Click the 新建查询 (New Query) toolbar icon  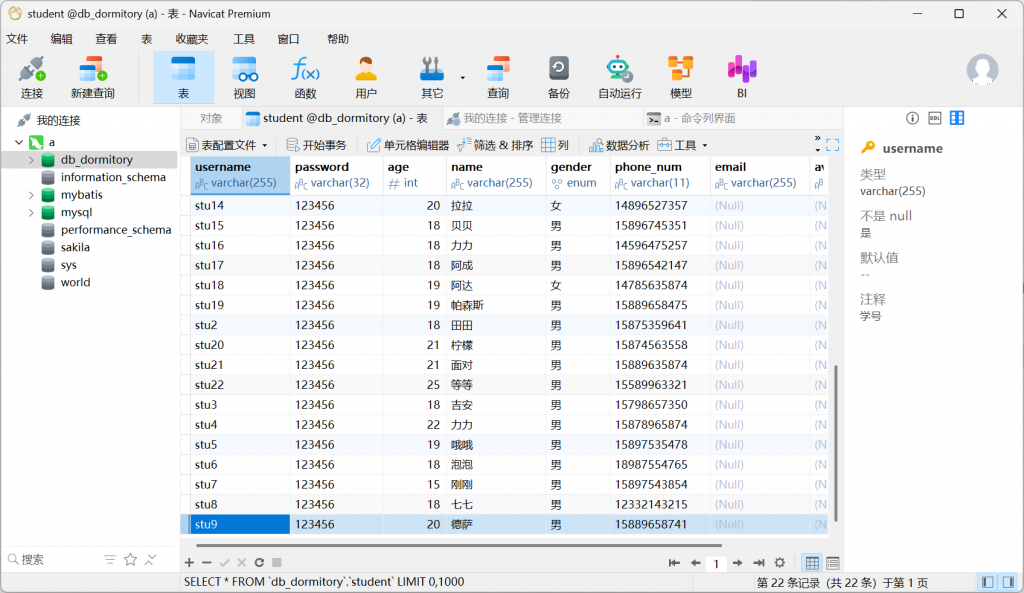(92, 77)
